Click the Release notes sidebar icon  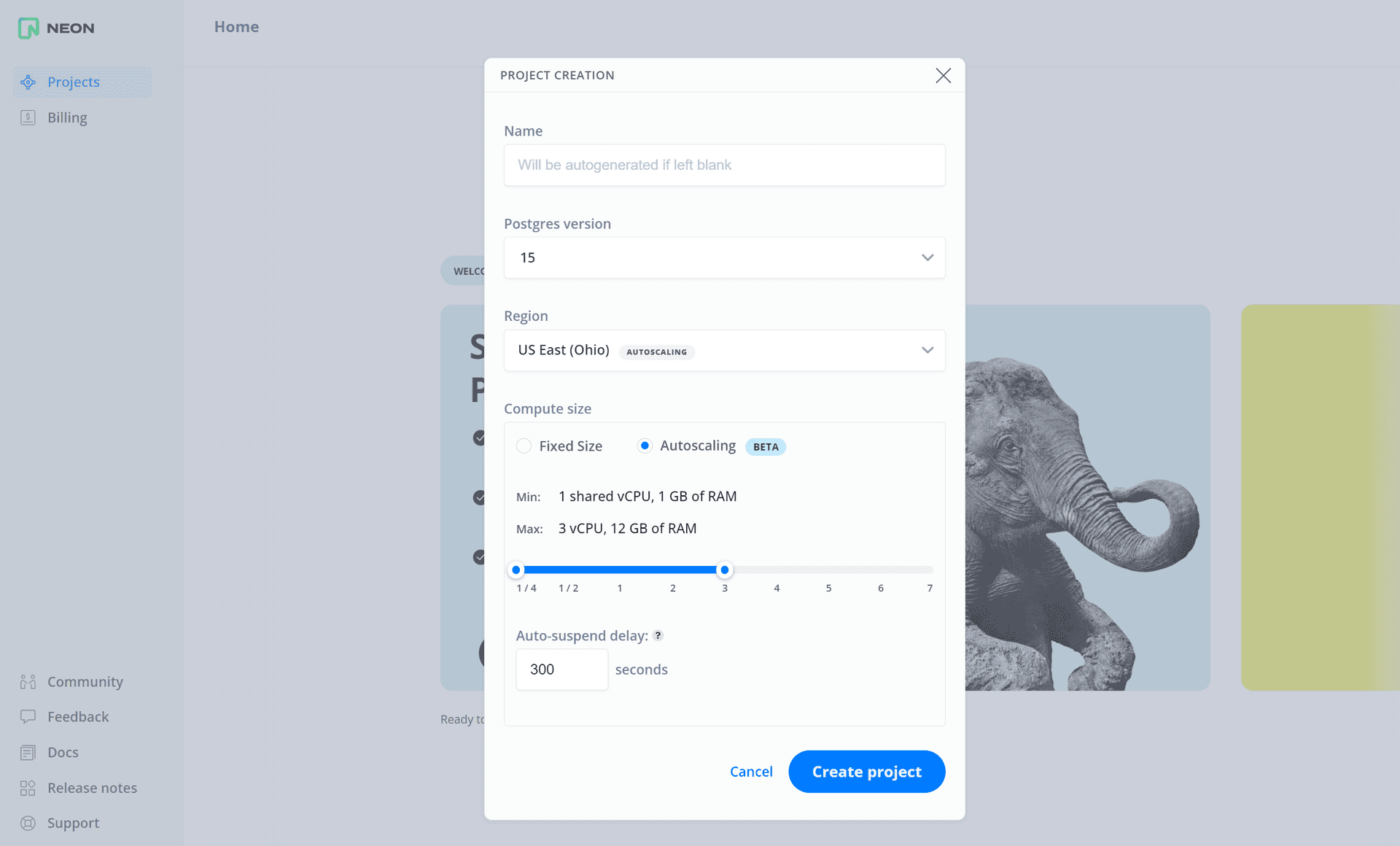click(28, 788)
